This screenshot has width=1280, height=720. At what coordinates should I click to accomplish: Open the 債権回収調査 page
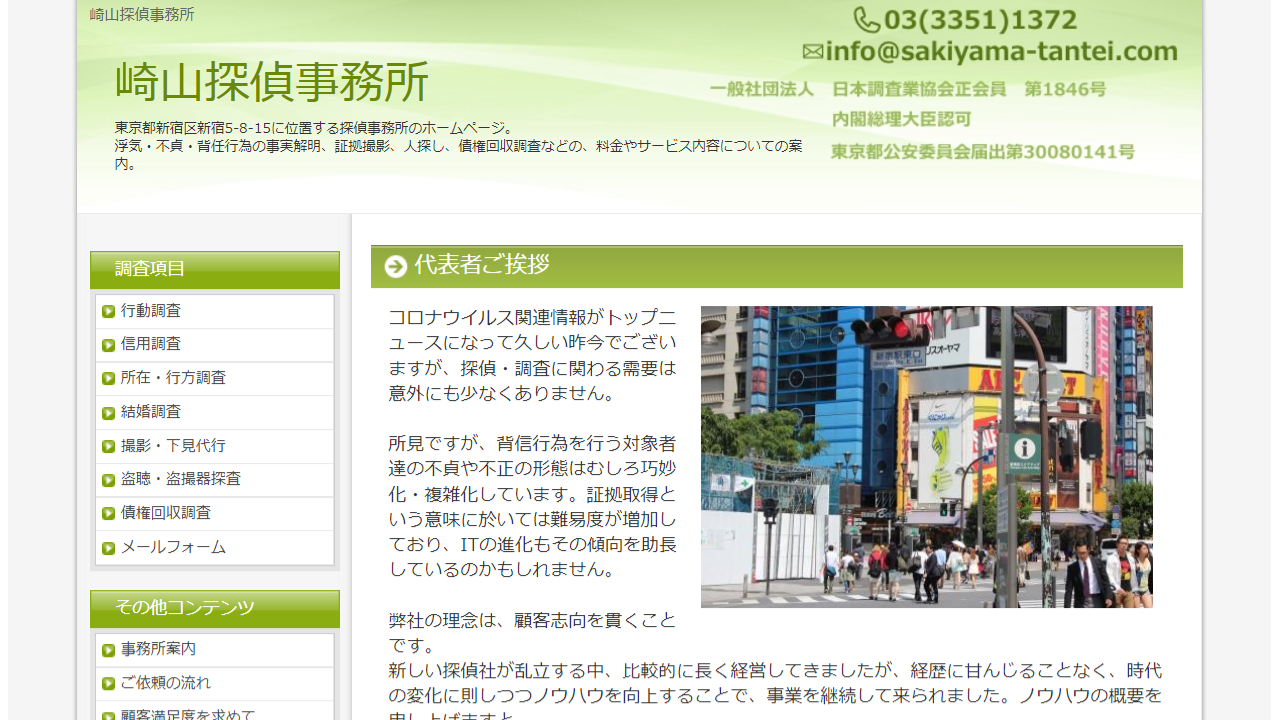(165, 513)
